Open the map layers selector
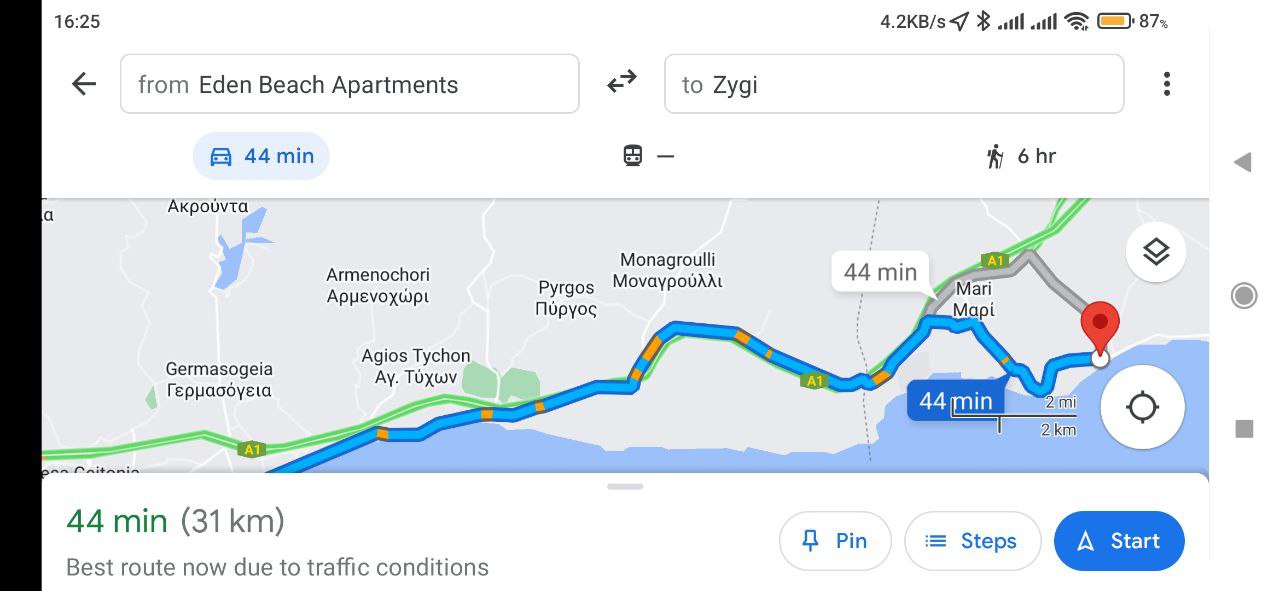1280x591 pixels. pyautogui.click(x=1155, y=252)
